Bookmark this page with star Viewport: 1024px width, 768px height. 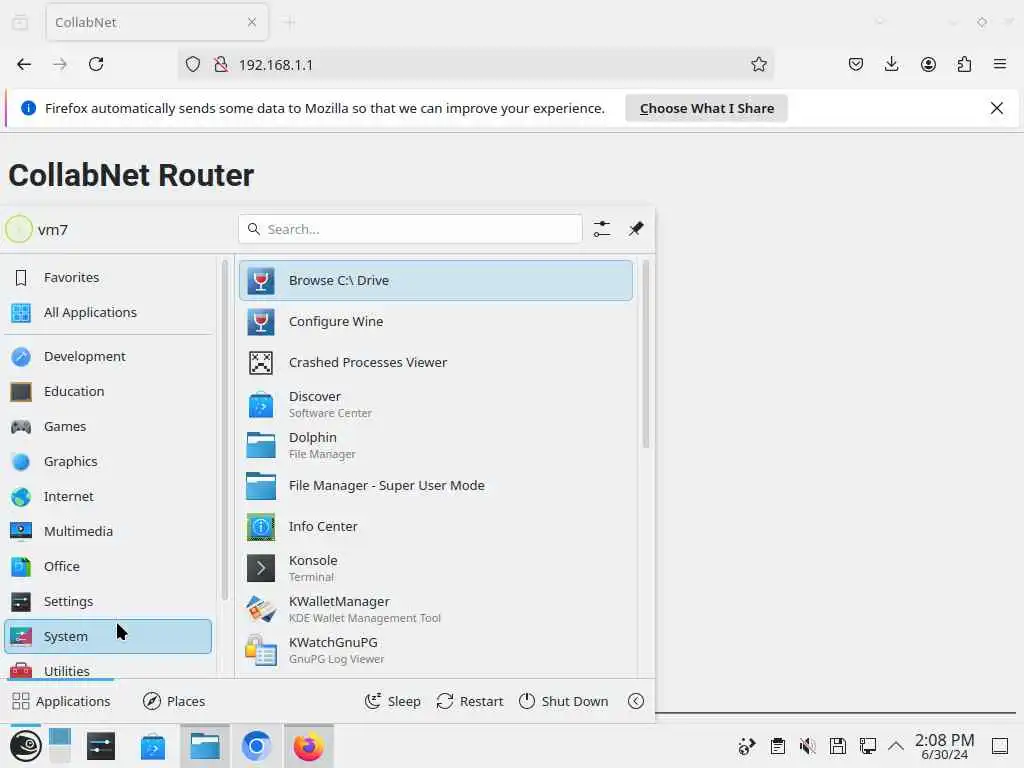click(759, 64)
